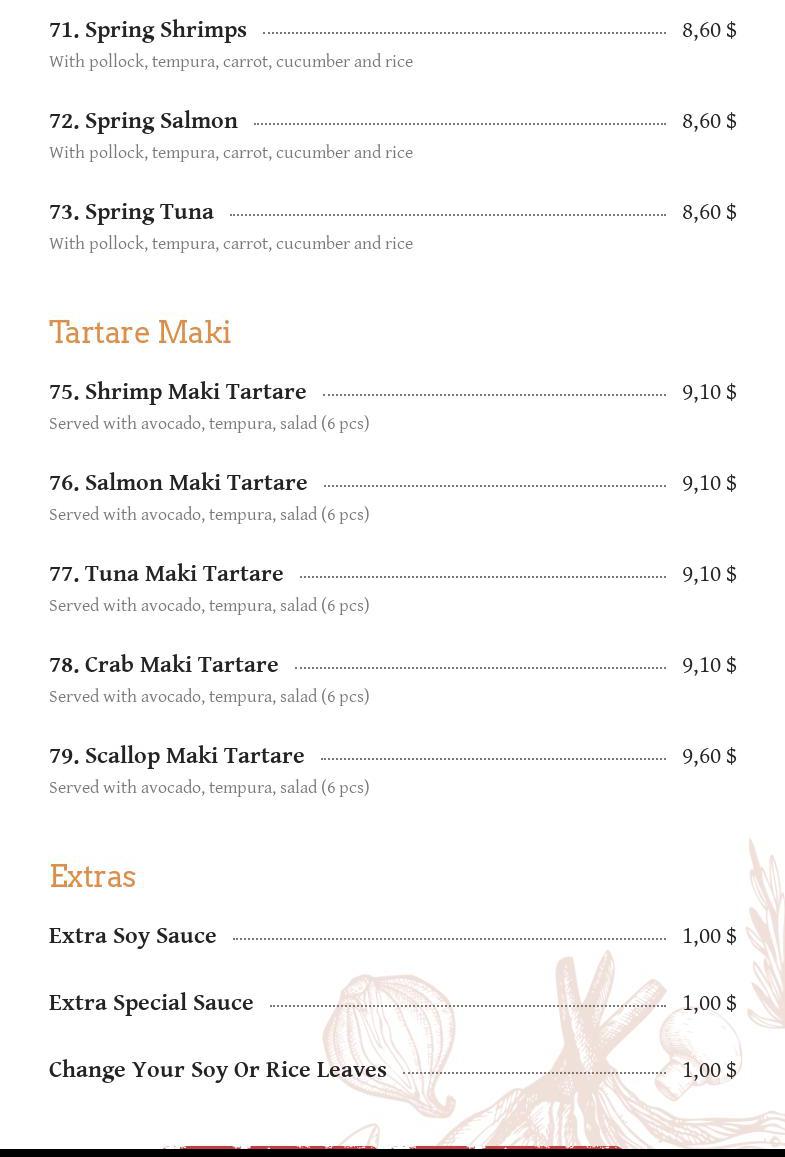This screenshot has width=785, height=1157.
Task: Choose 73. Spring Tuna from the menu
Action: coord(131,213)
